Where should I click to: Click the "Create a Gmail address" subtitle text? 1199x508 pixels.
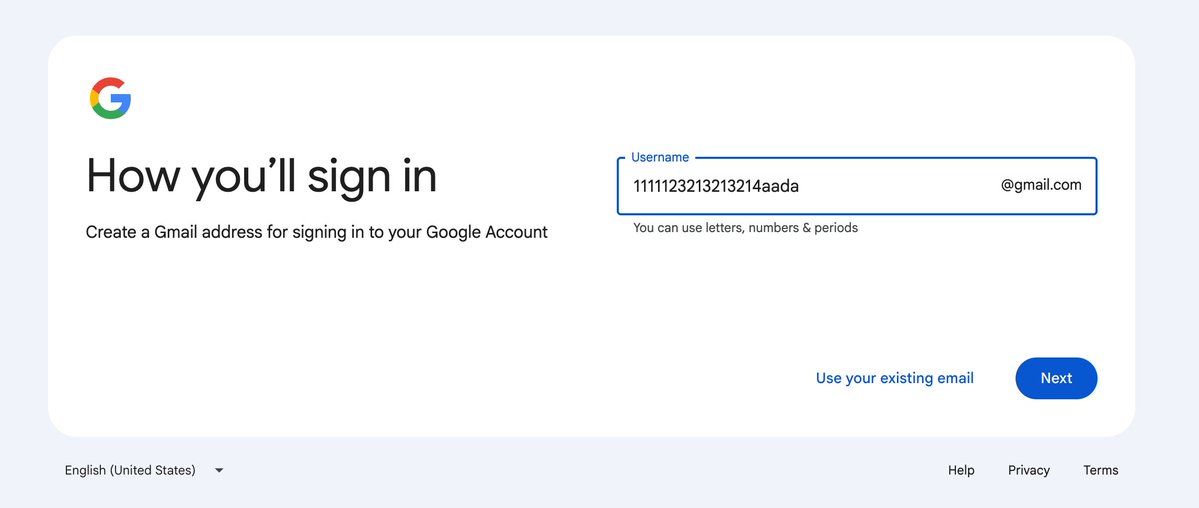(x=317, y=232)
